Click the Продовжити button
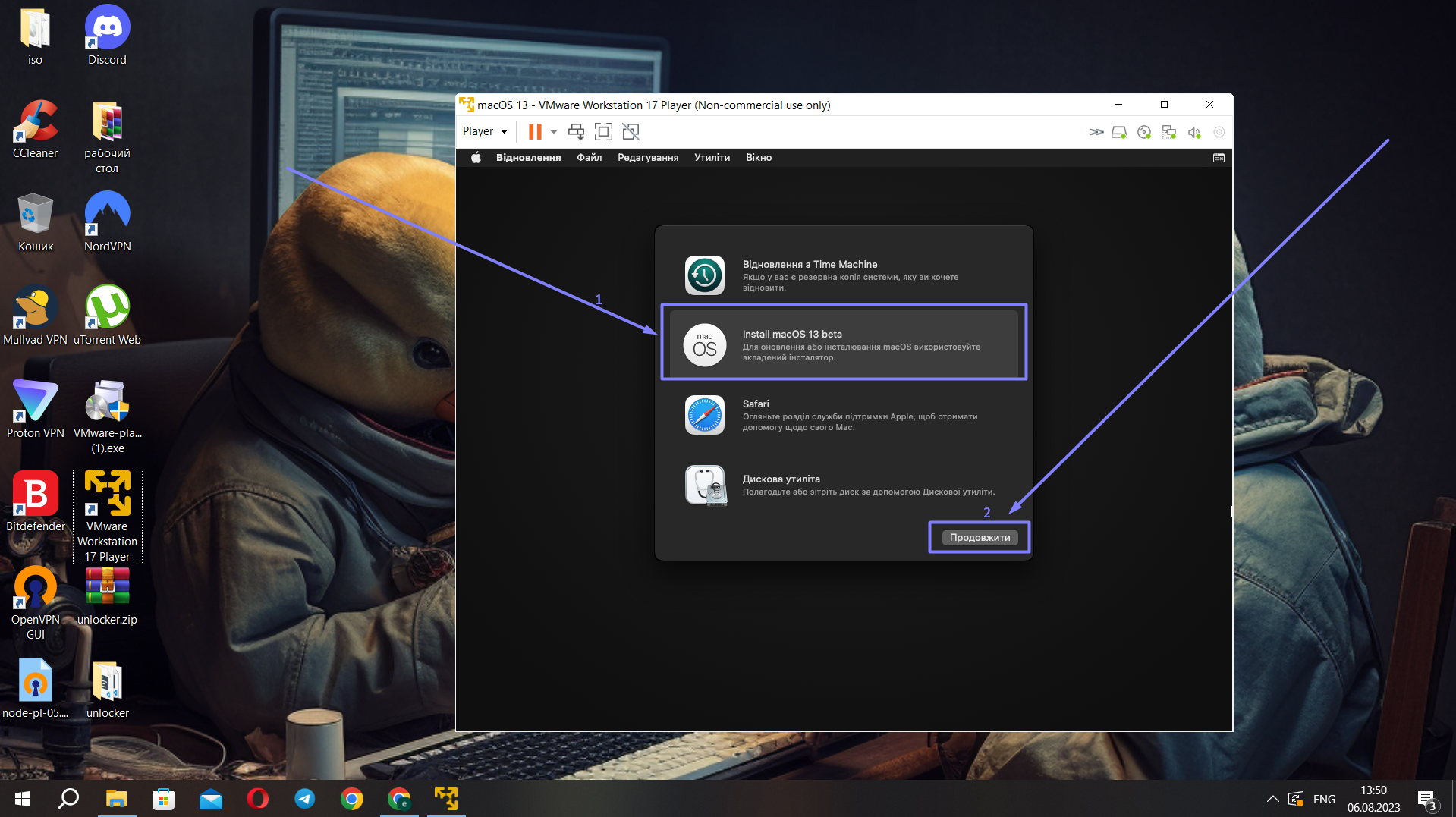The width and height of the screenshot is (1456, 817). [x=980, y=538]
